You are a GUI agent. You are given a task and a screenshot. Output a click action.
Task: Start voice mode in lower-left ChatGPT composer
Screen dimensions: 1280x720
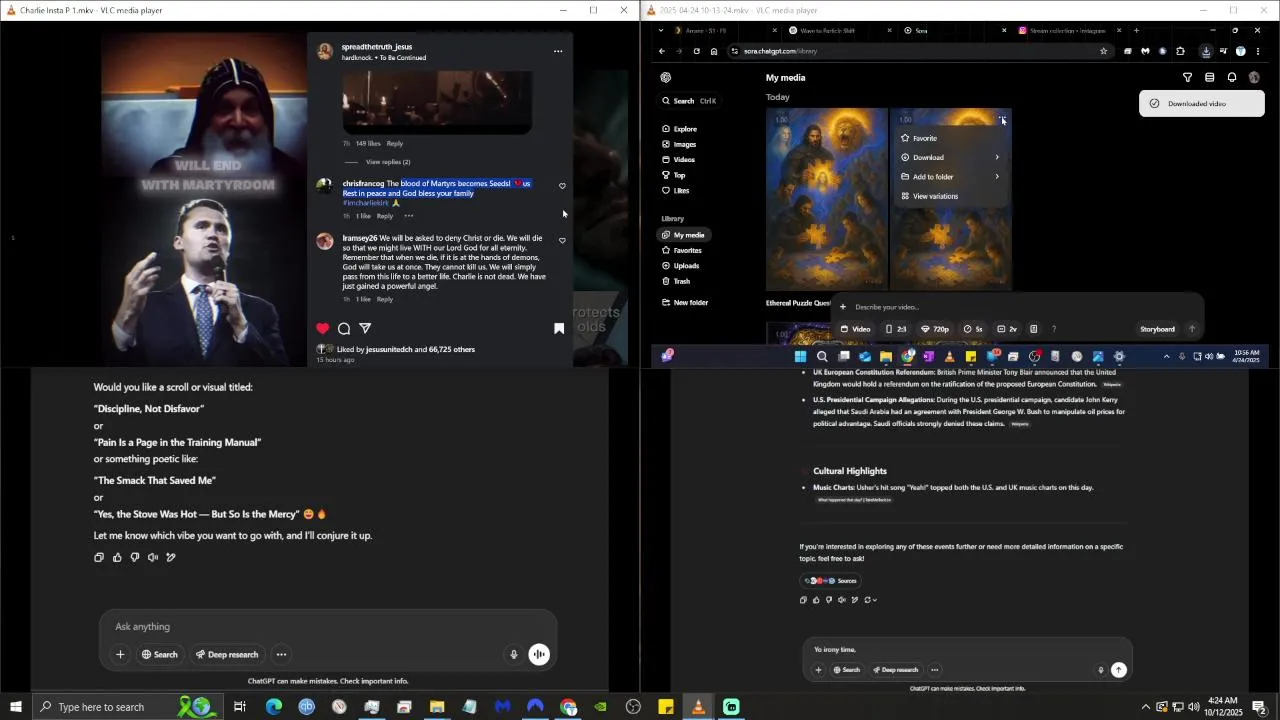pyautogui.click(x=539, y=655)
